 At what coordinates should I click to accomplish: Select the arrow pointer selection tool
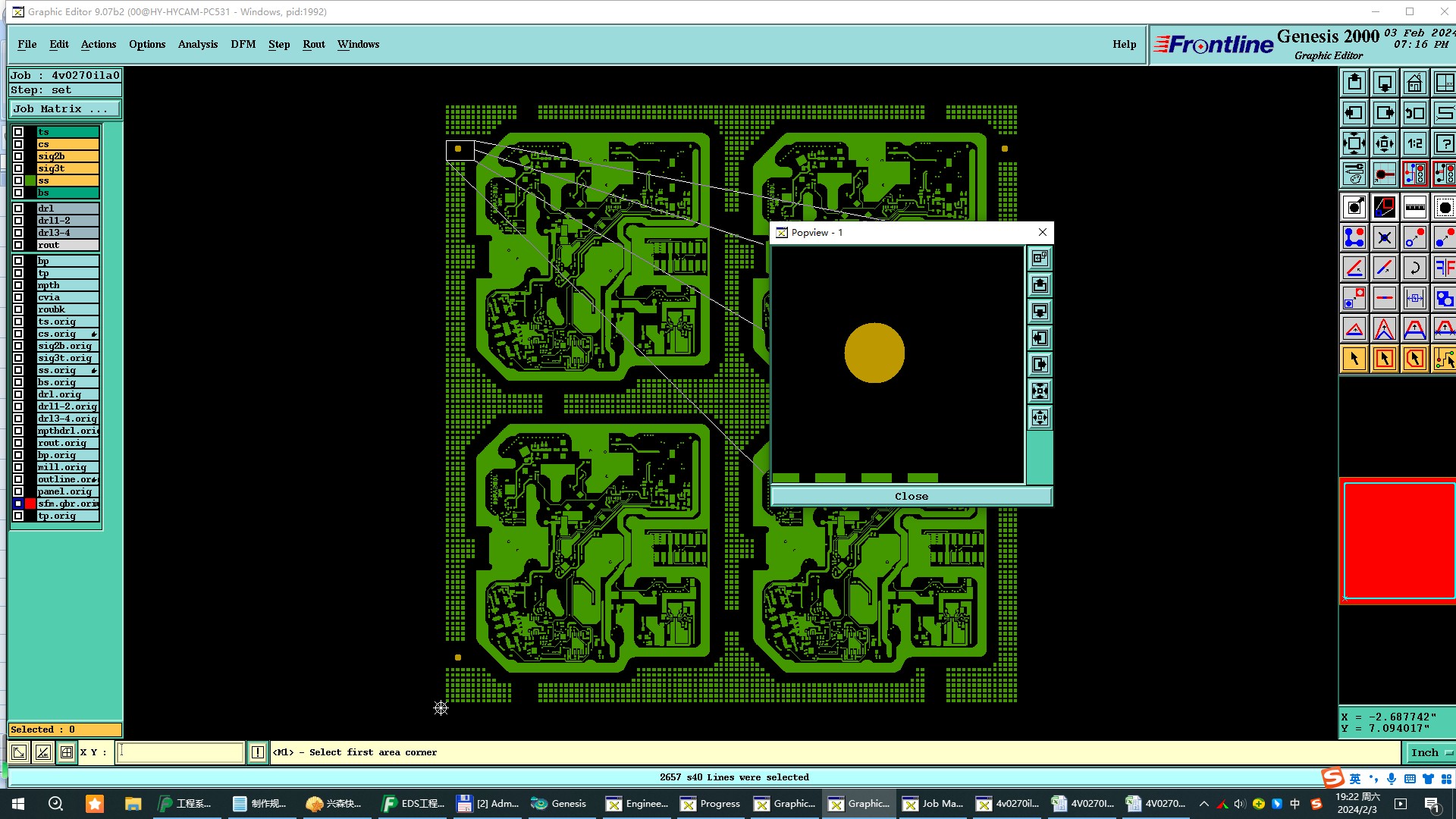click(1354, 359)
